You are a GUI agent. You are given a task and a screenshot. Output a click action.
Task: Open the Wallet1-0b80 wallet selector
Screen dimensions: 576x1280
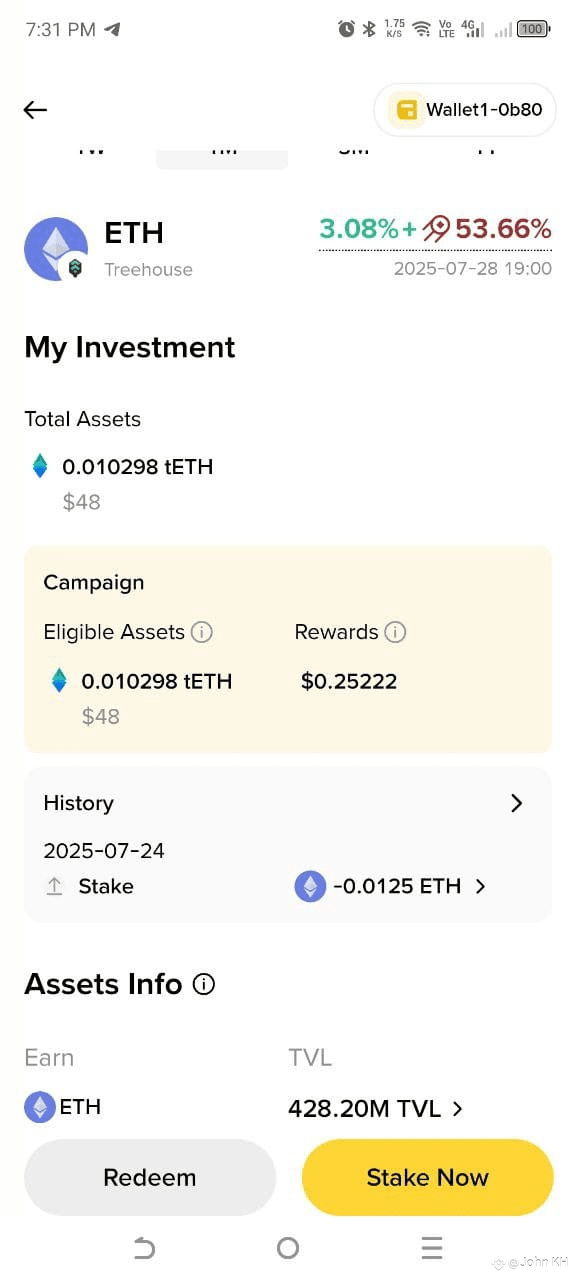465,110
